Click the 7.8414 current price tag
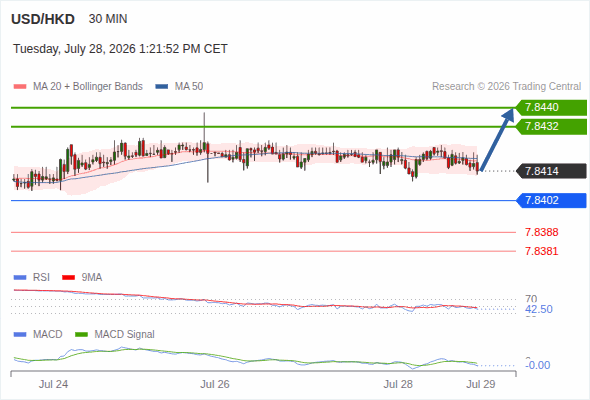This screenshot has width=590, height=400. pos(551,171)
